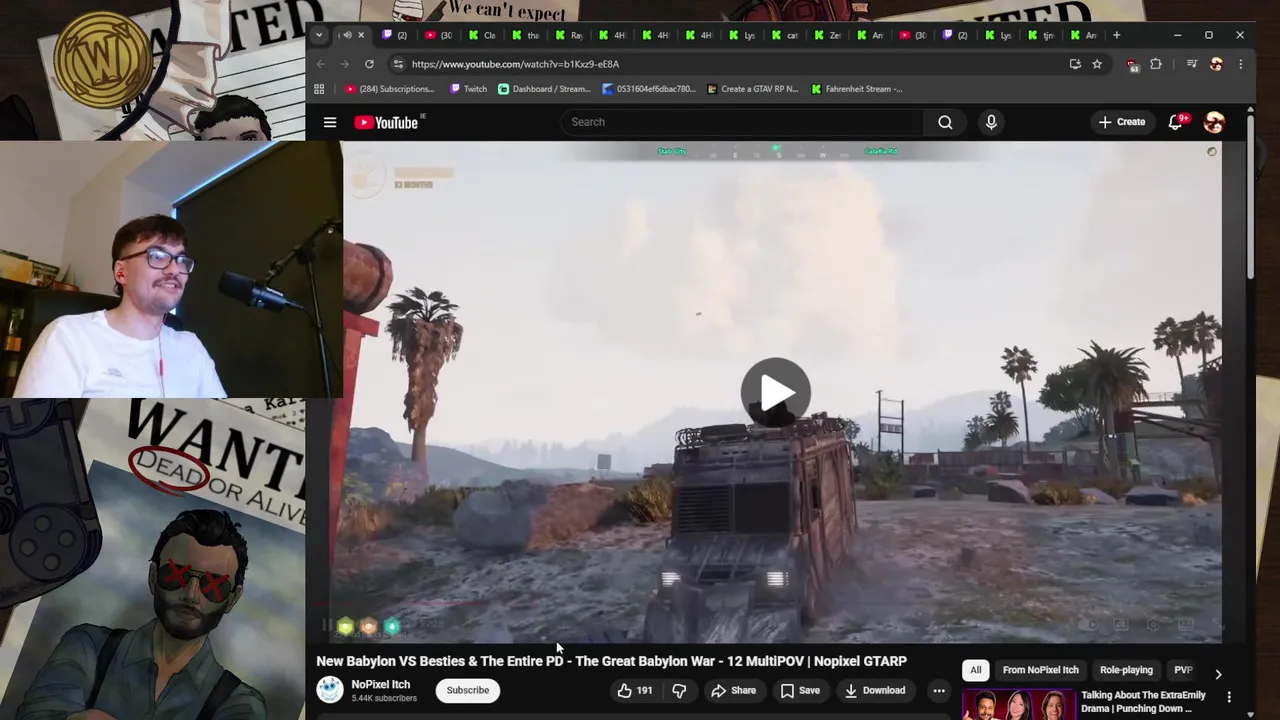Open Fahrenheit Stream bookmark
Viewport: 1280px width, 720px height.
point(857,89)
